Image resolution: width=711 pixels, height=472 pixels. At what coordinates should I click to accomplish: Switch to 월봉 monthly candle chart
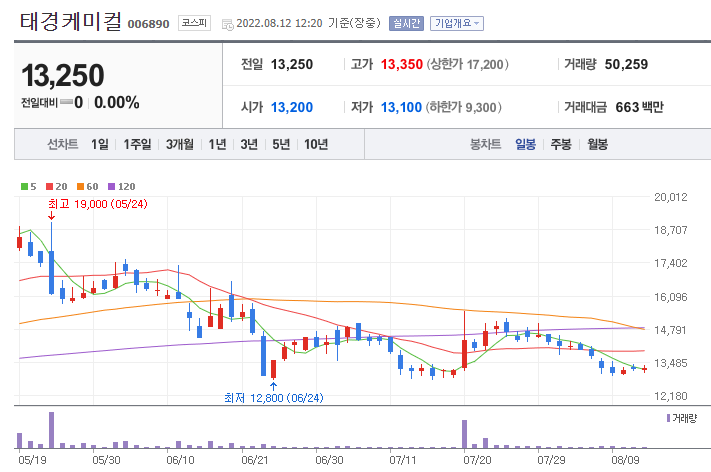point(597,144)
